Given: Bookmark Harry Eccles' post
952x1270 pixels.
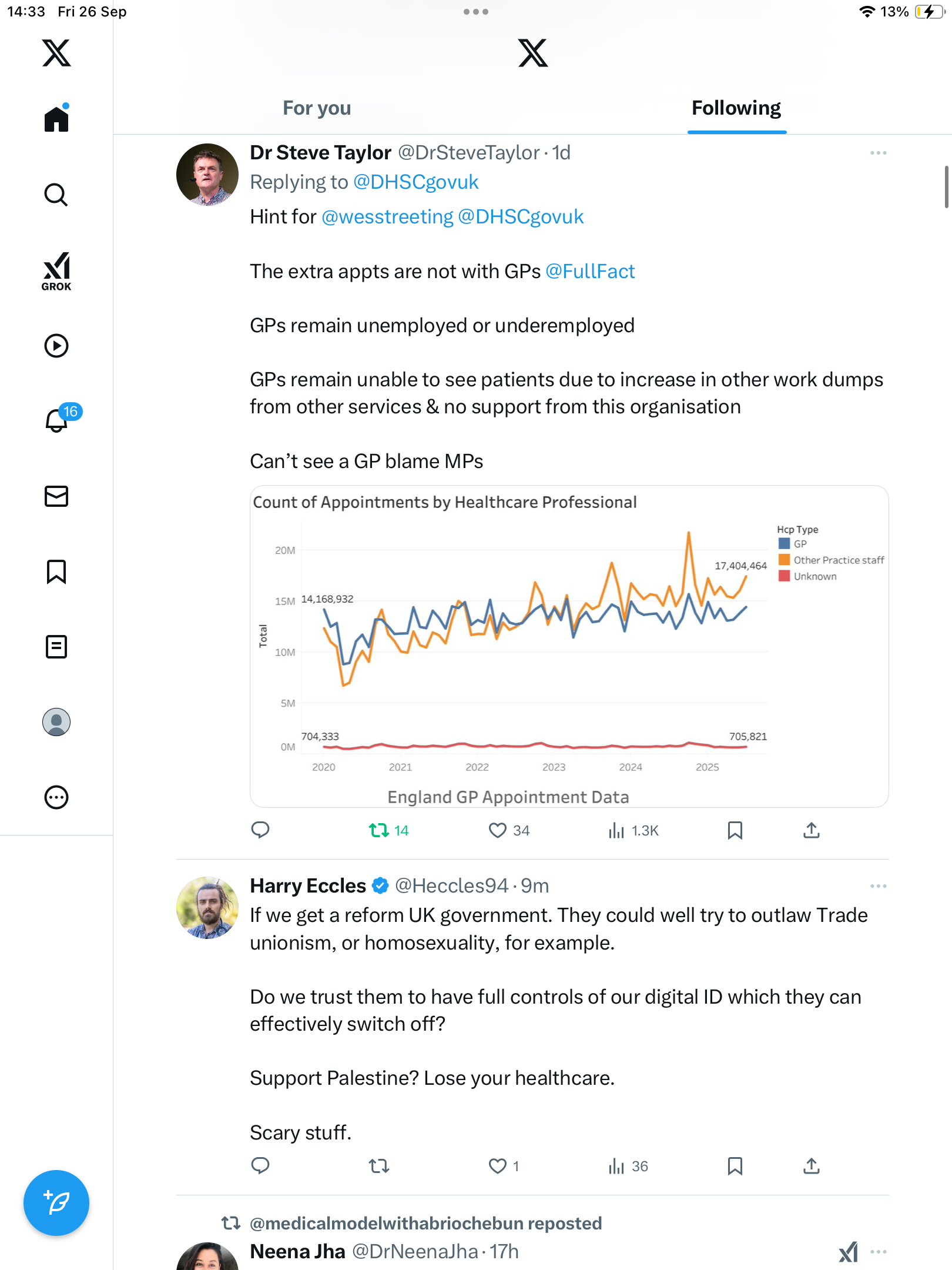Looking at the screenshot, I should coord(735,1166).
